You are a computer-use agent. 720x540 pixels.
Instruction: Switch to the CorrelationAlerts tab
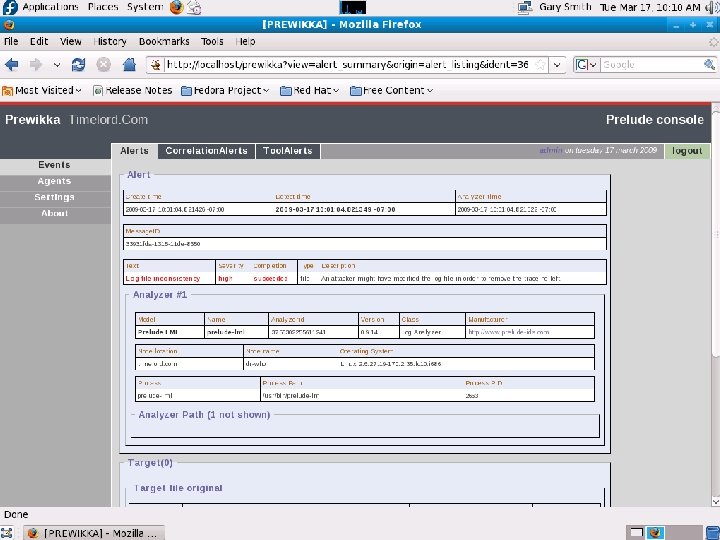tap(206, 151)
